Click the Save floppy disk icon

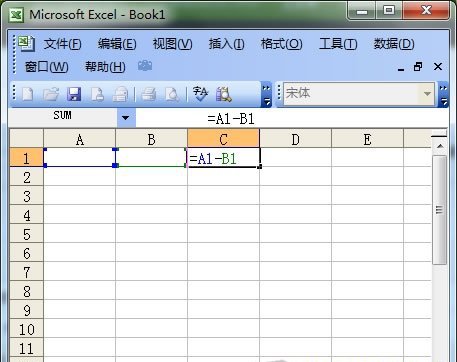point(74,94)
